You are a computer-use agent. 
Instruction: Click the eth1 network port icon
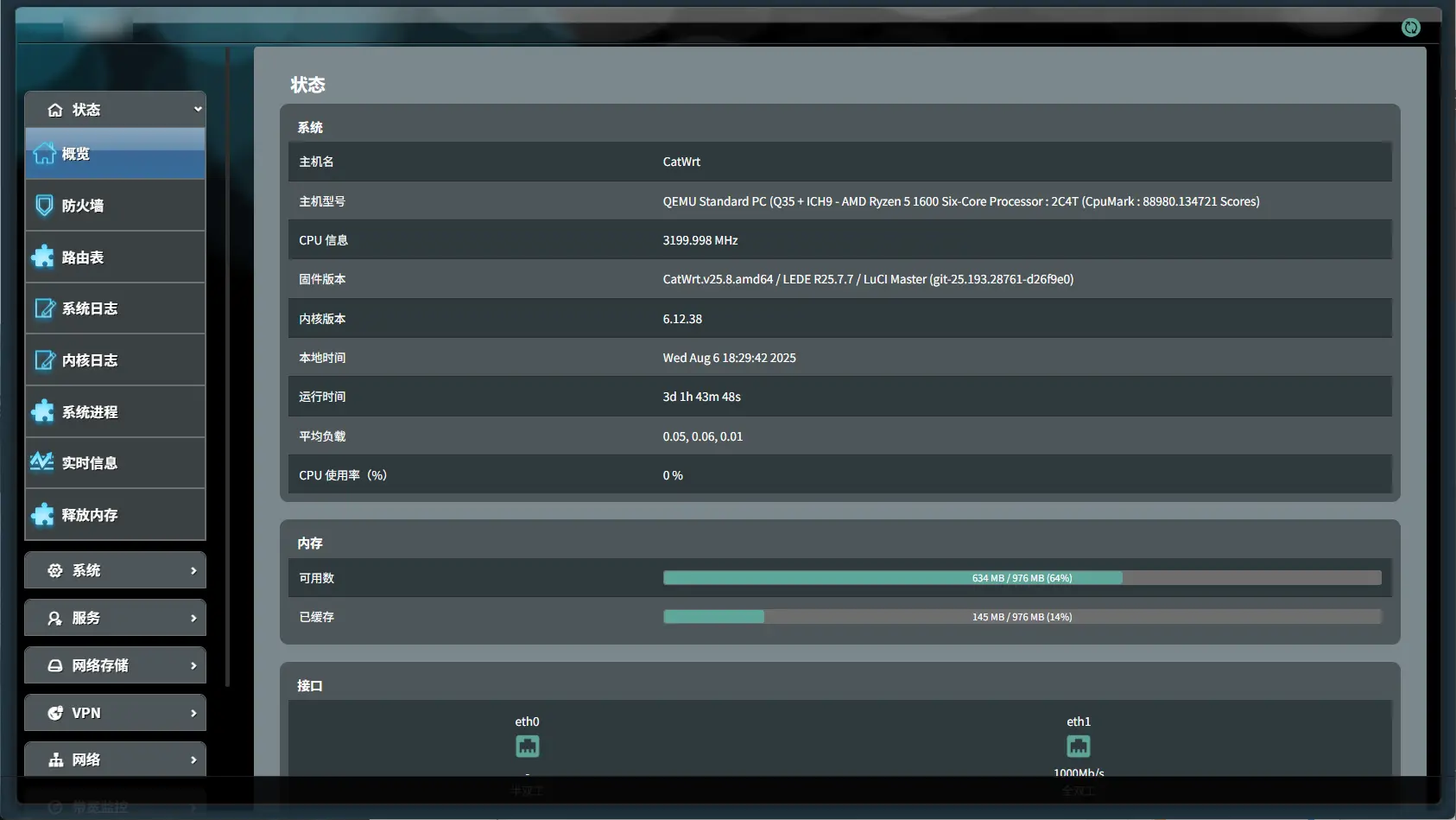tap(1078, 746)
